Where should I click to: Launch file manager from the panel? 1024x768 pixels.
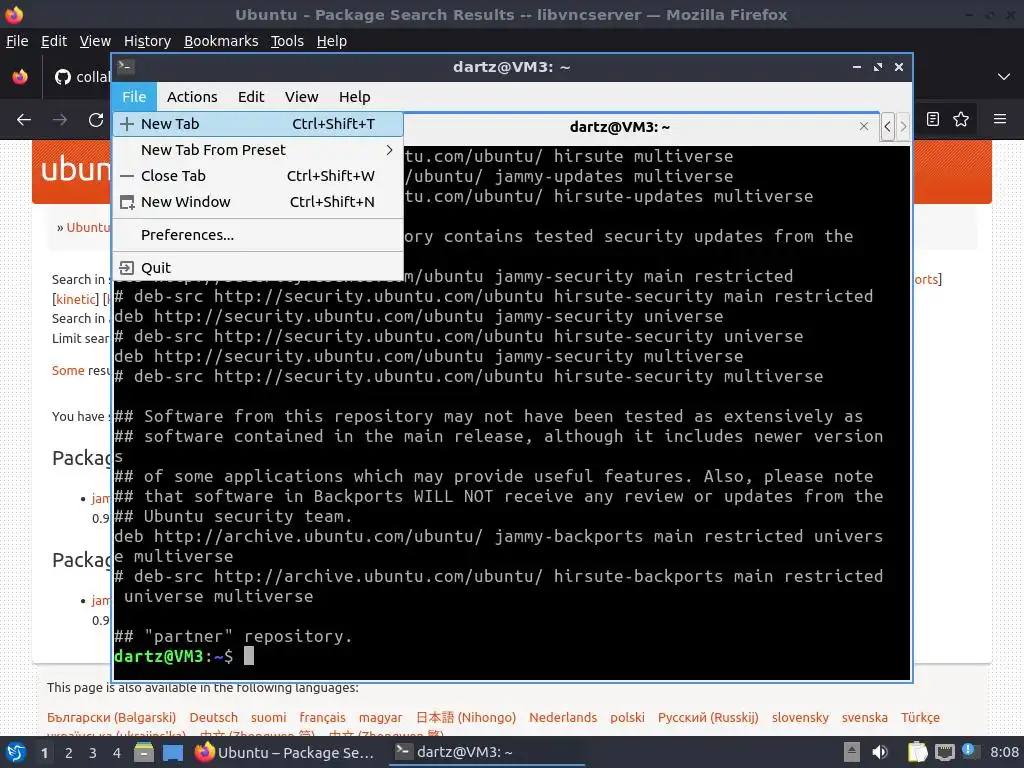[144, 752]
